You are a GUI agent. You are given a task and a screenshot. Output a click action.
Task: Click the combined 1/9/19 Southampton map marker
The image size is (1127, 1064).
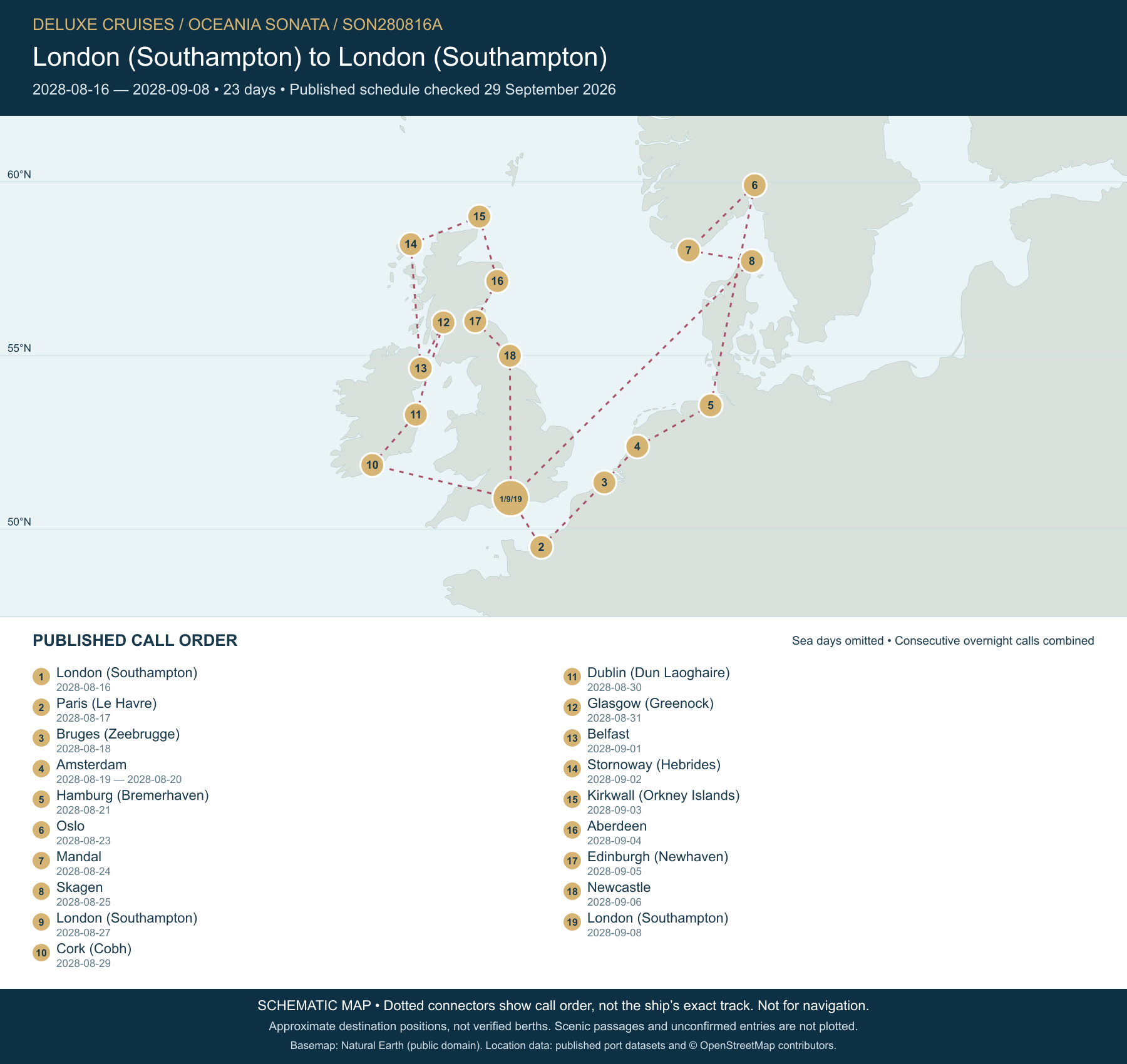coord(510,499)
